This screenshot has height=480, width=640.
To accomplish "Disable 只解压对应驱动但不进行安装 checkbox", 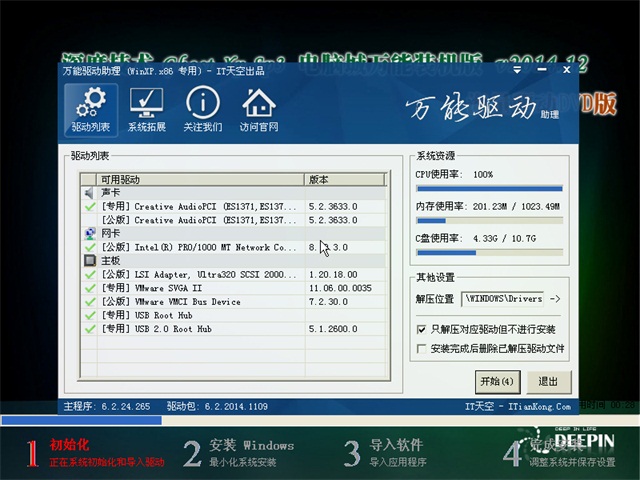I will point(421,329).
